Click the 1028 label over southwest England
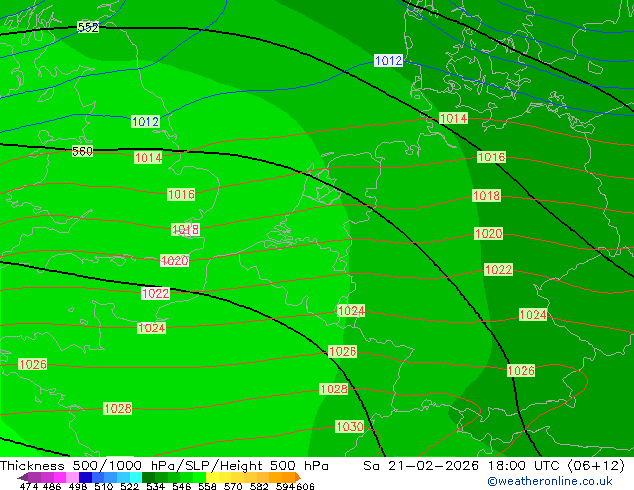 pyautogui.click(x=118, y=408)
